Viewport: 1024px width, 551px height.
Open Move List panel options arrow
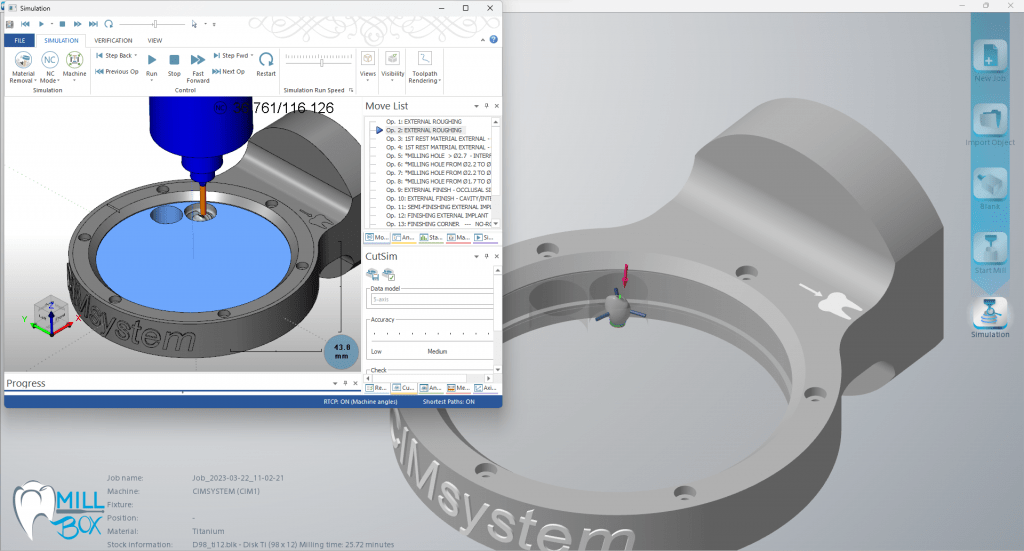[476, 106]
